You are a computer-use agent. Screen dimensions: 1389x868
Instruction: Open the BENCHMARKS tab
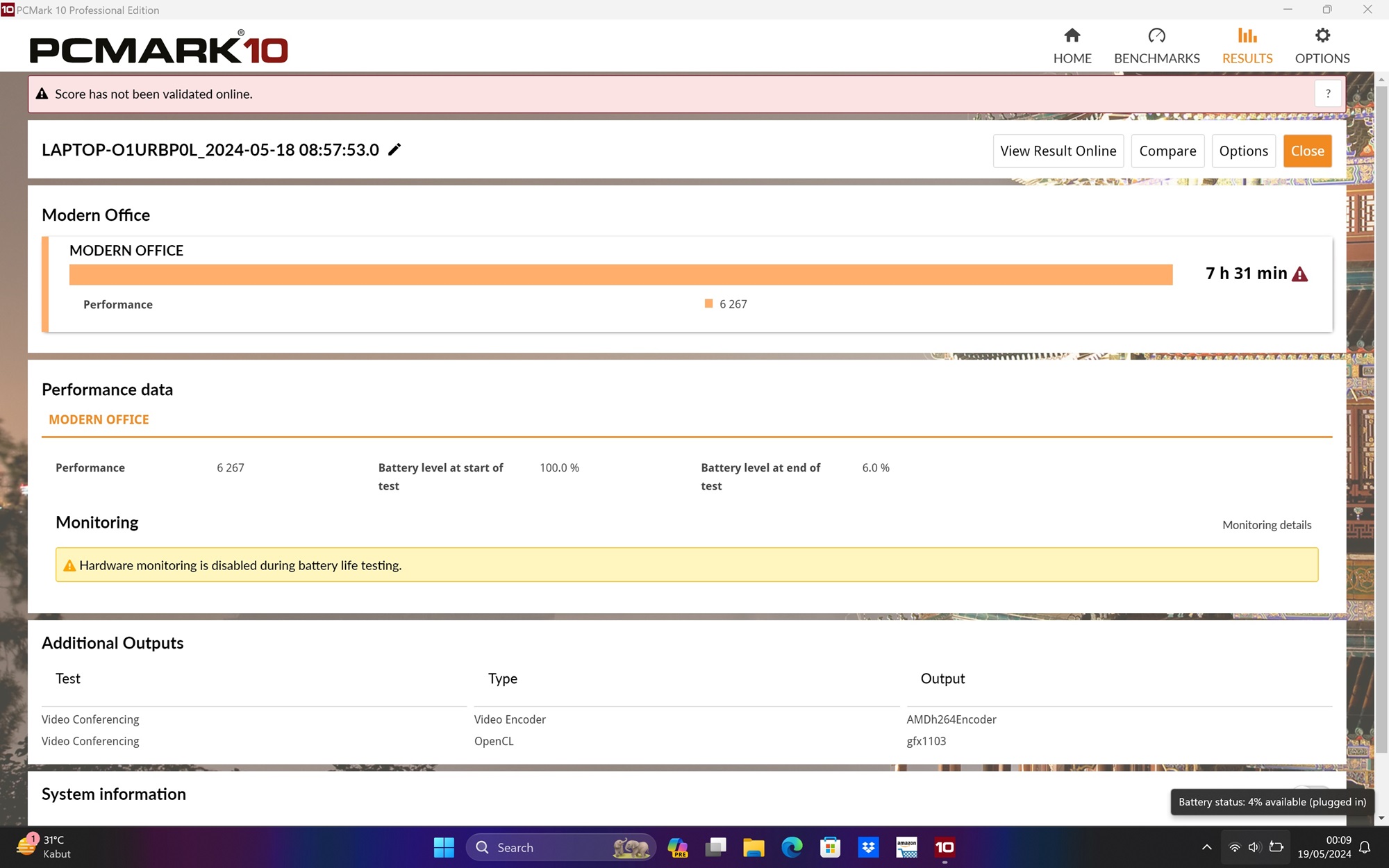coord(1156,46)
